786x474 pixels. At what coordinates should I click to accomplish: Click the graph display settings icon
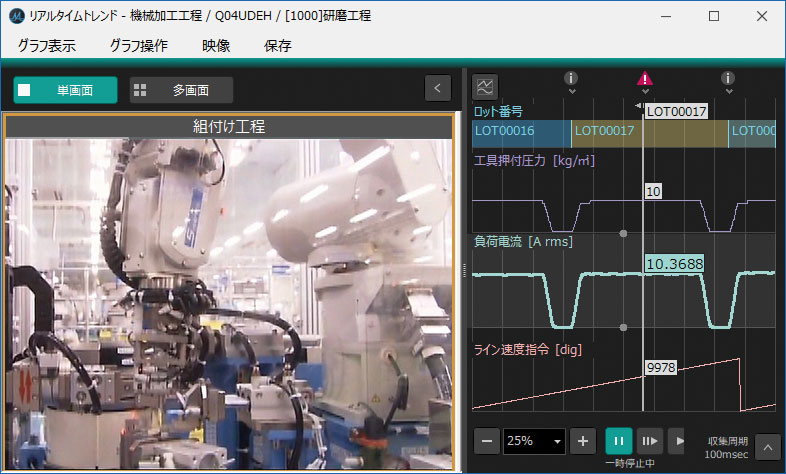pos(485,87)
